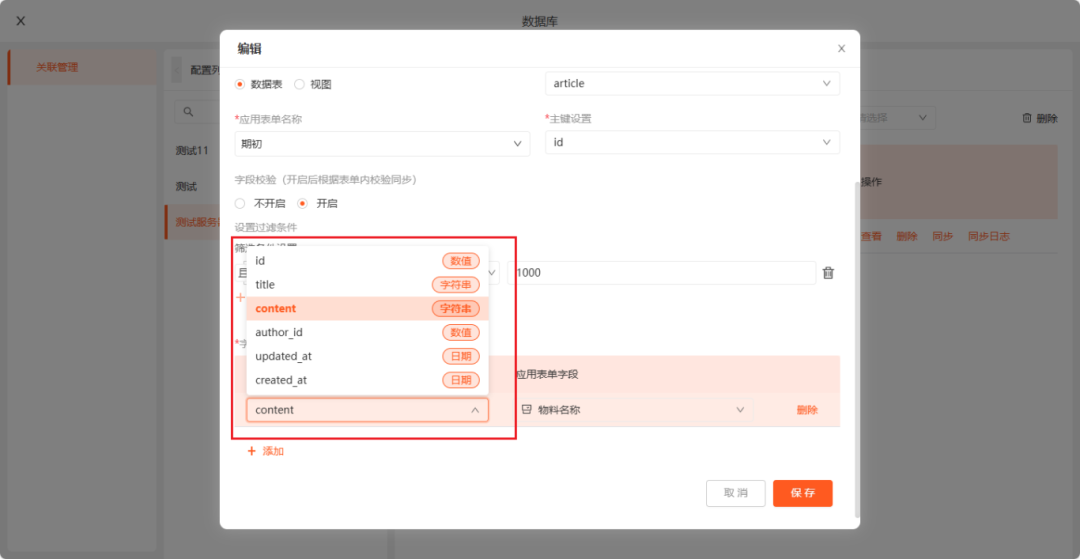Open the 主键设置 dropdown showing id
The image size is (1080, 559).
692,142
